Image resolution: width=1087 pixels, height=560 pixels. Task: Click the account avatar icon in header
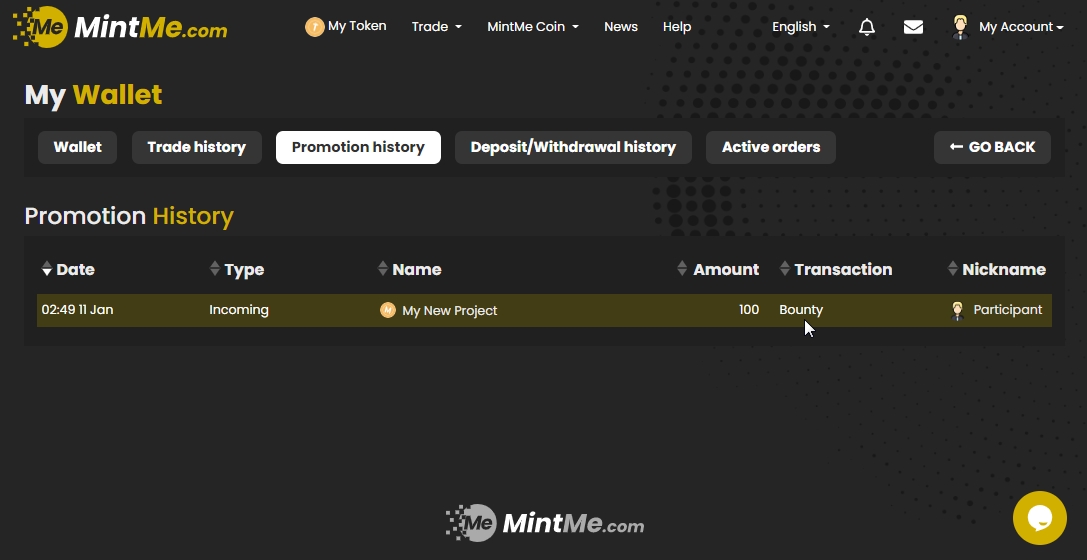tap(961, 27)
